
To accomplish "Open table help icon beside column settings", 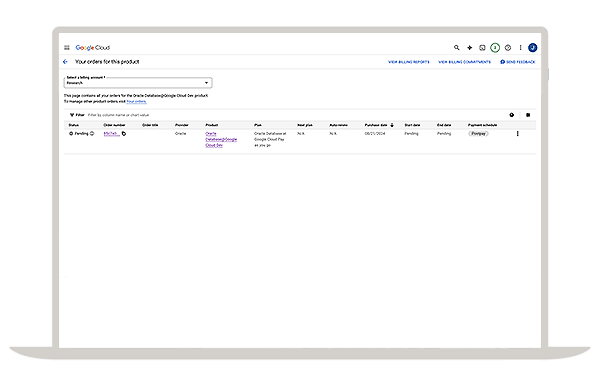I will coord(512,115).
